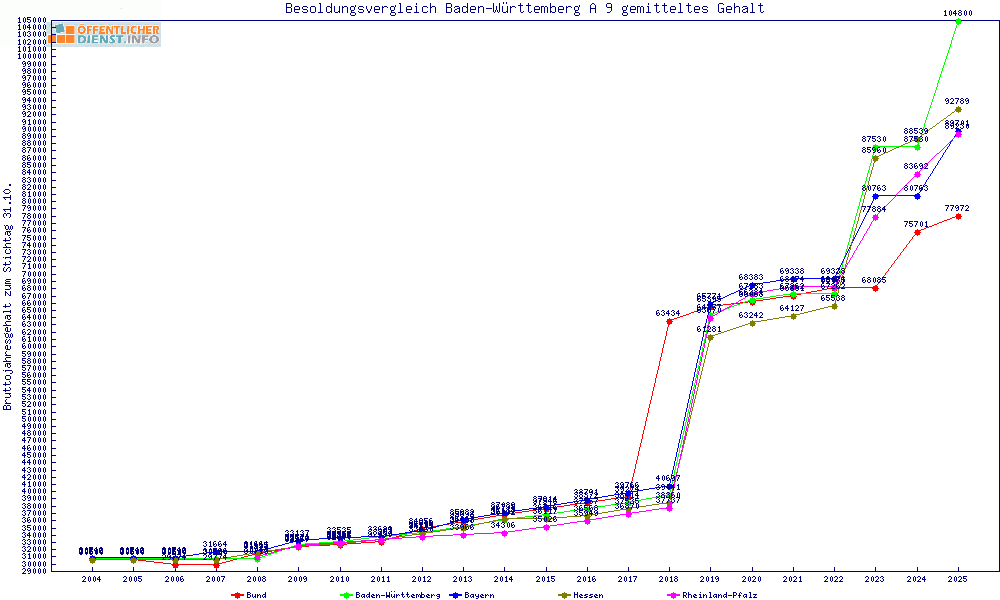
Task: Select the Rheinland-Pfalz legend label
Action: tap(719, 595)
